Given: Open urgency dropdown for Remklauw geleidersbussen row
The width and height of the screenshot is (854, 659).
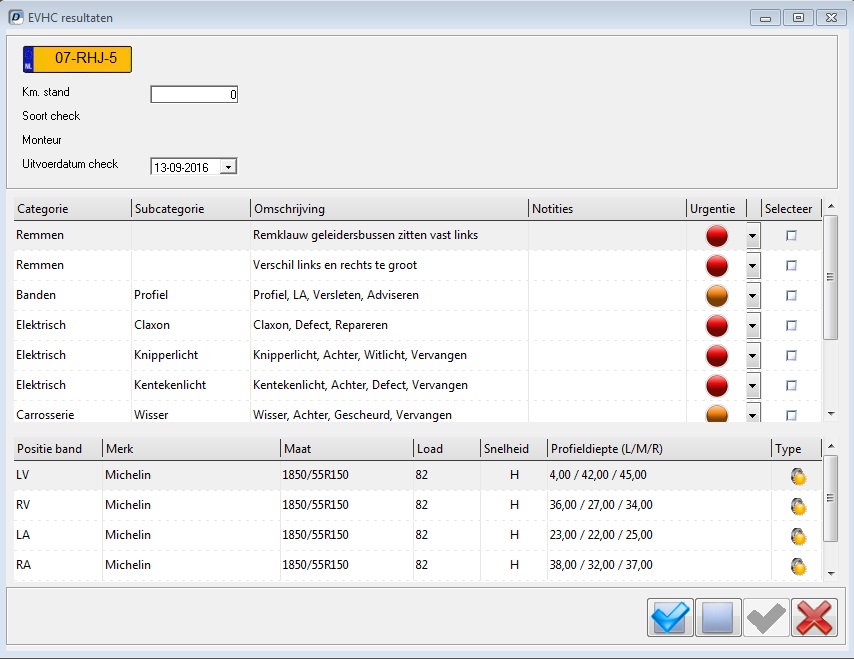Looking at the screenshot, I should (x=753, y=236).
